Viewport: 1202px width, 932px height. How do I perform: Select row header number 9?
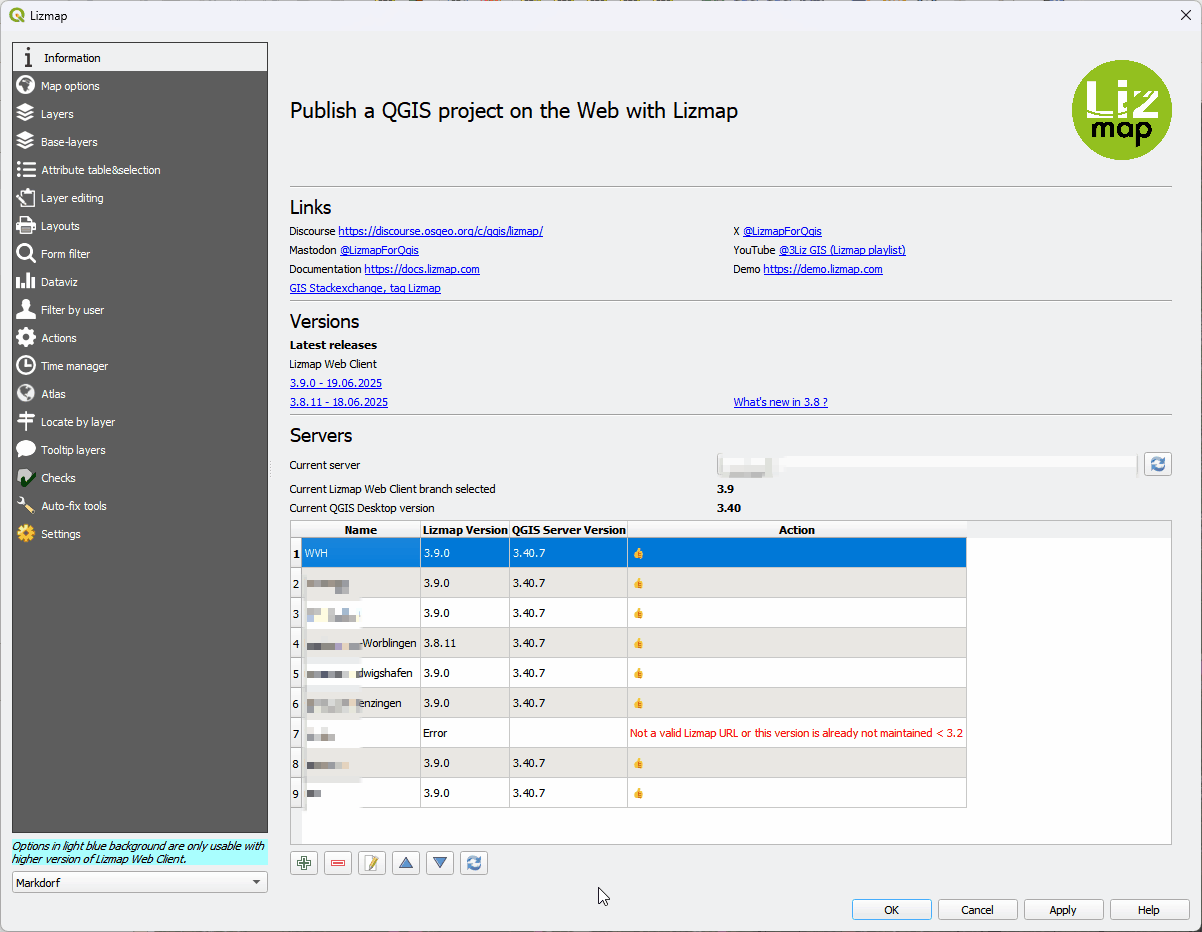[x=296, y=793]
